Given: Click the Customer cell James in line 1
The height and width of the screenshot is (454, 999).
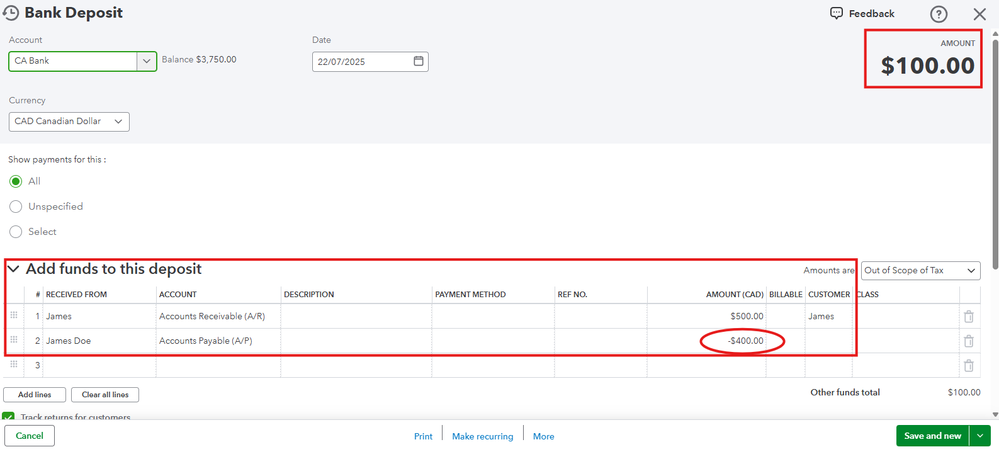Looking at the screenshot, I should coord(830,316).
